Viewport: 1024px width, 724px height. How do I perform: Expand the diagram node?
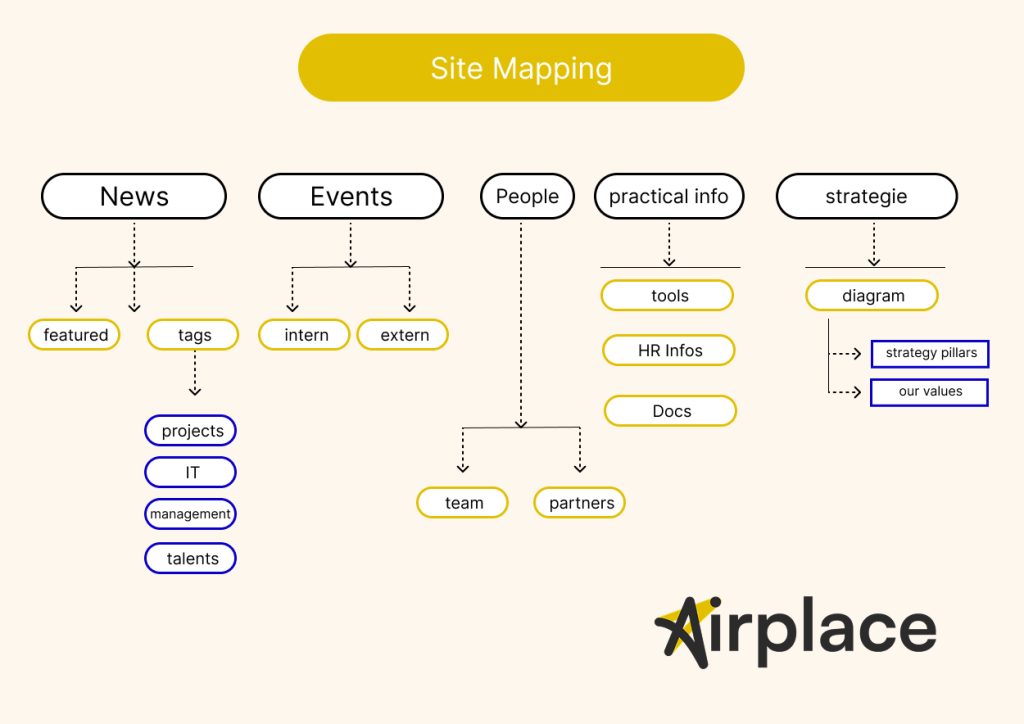pos(872,296)
